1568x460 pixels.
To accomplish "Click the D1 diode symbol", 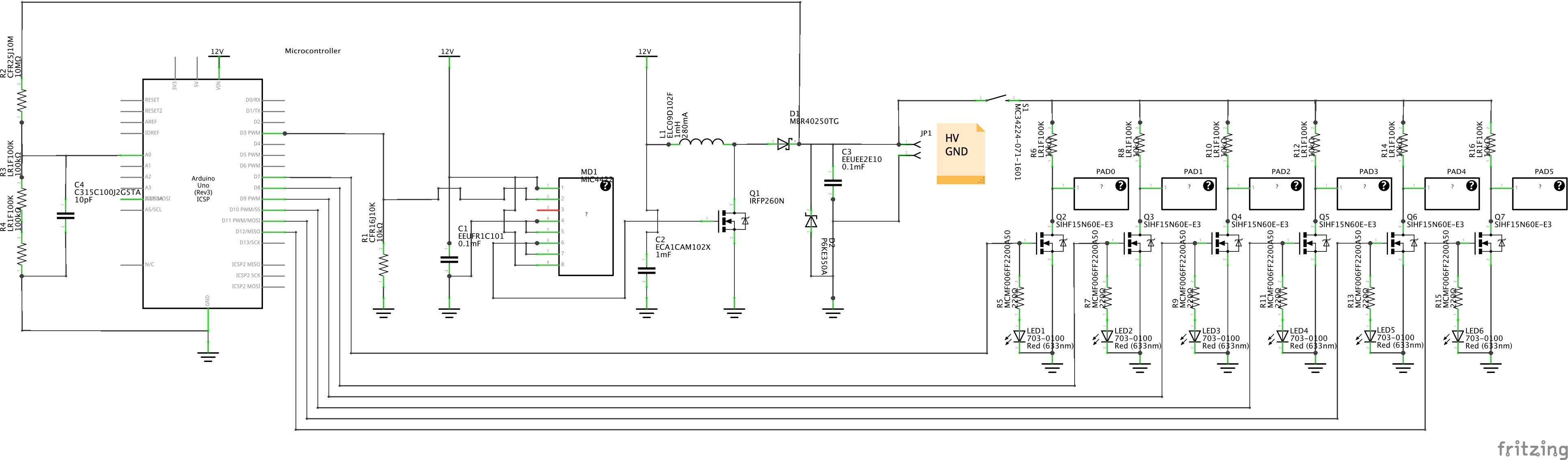I will point(784,144).
